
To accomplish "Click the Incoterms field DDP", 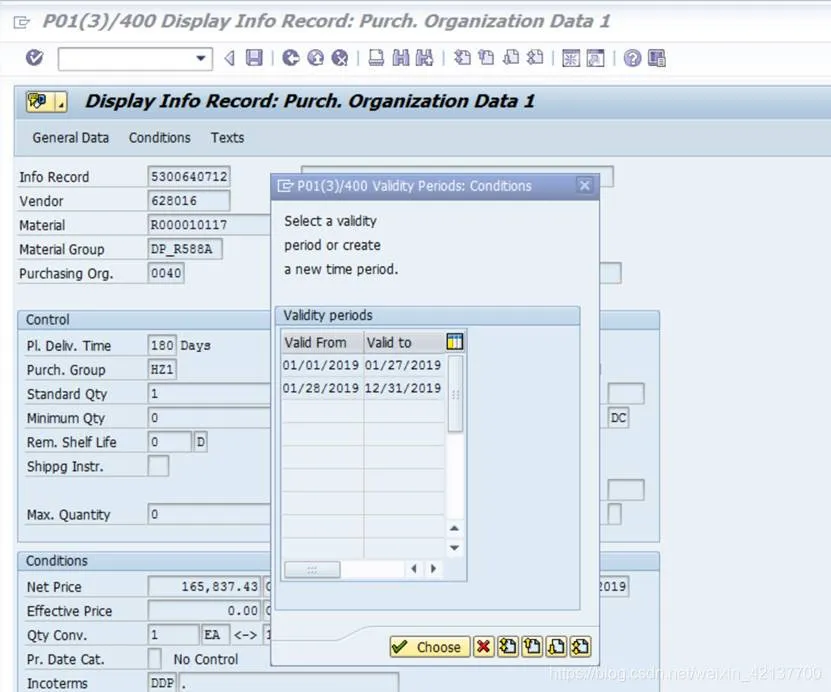I will click(162, 683).
